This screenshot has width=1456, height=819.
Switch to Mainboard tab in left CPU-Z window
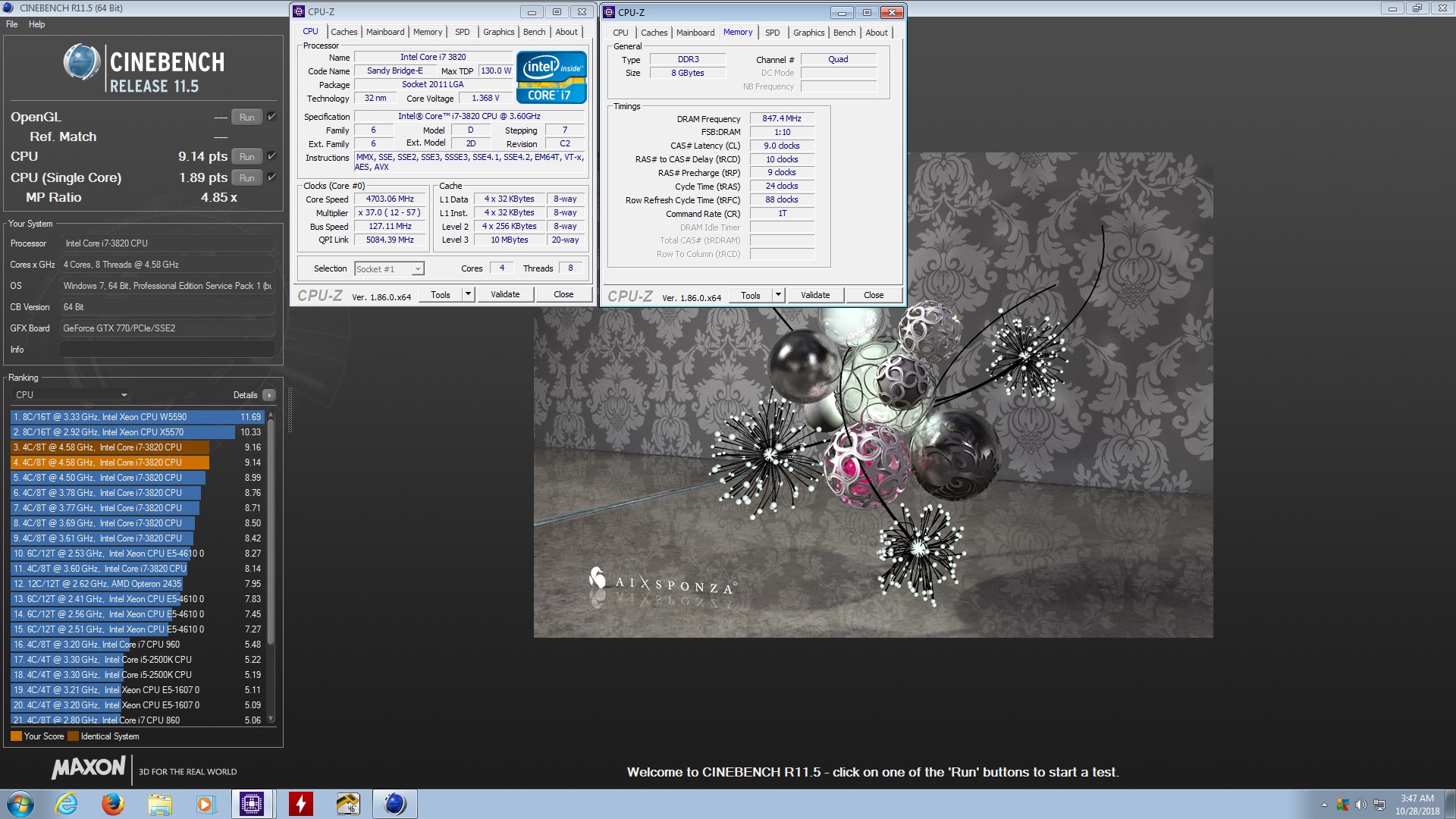385,32
